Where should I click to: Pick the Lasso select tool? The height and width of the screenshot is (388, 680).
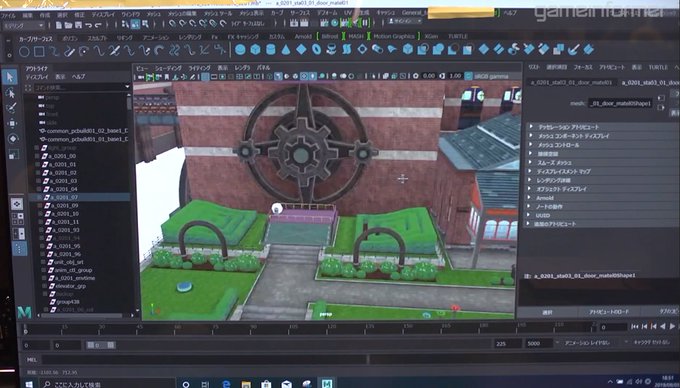coord(10,93)
